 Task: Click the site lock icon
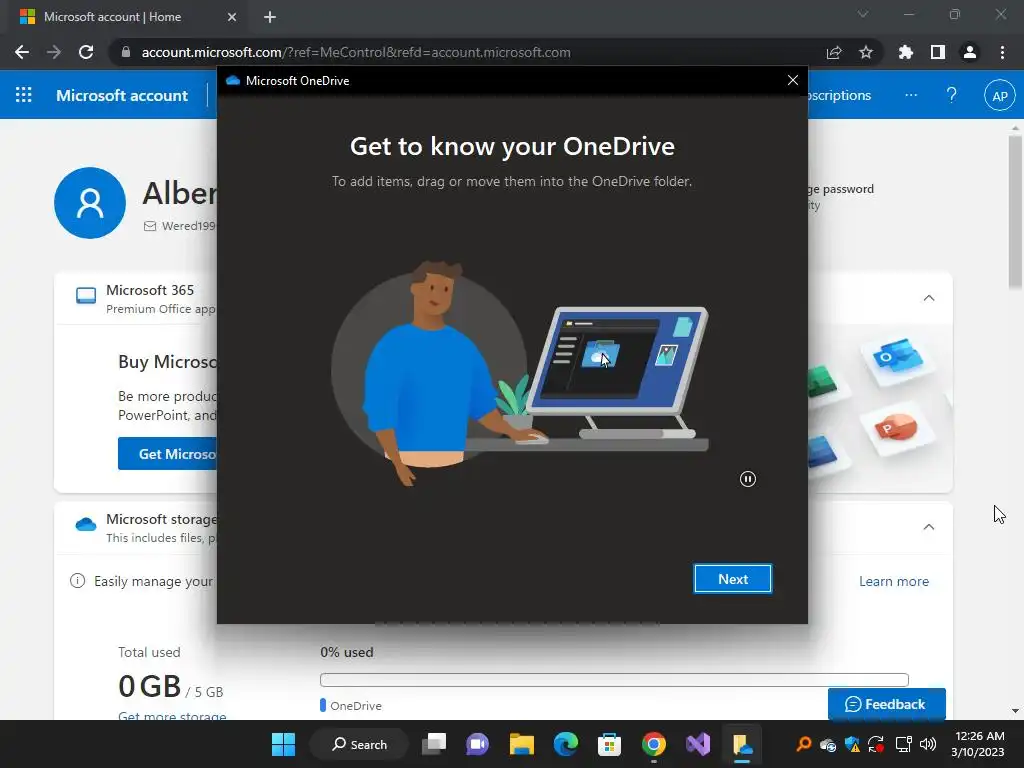[x=126, y=52]
